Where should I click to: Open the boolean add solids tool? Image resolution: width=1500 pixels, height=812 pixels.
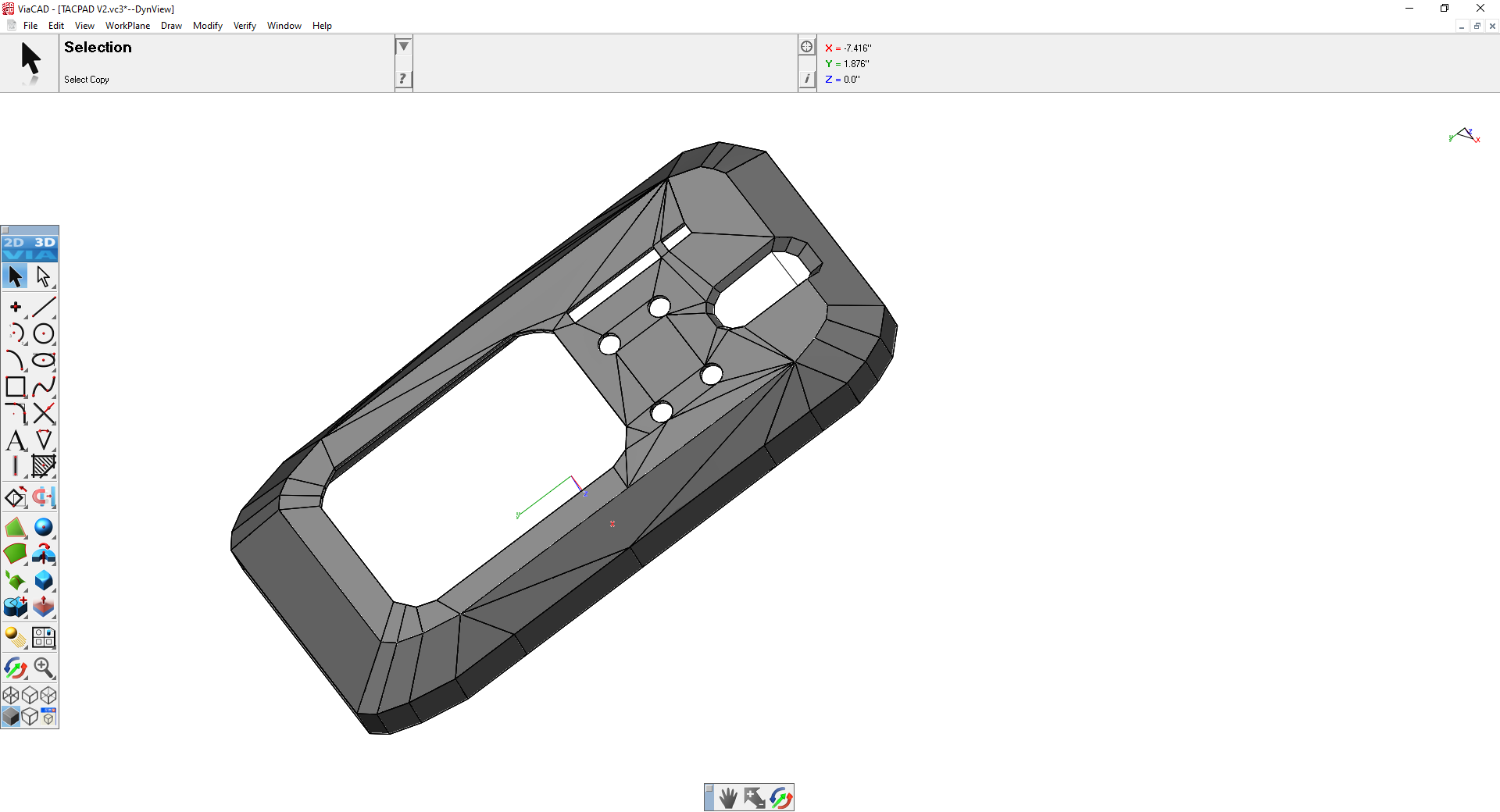[16, 607]
